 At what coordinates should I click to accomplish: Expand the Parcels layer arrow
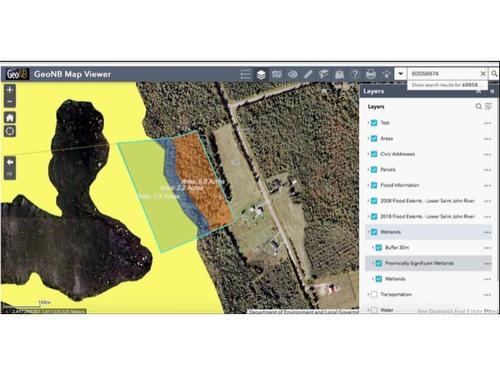point(368,169)
